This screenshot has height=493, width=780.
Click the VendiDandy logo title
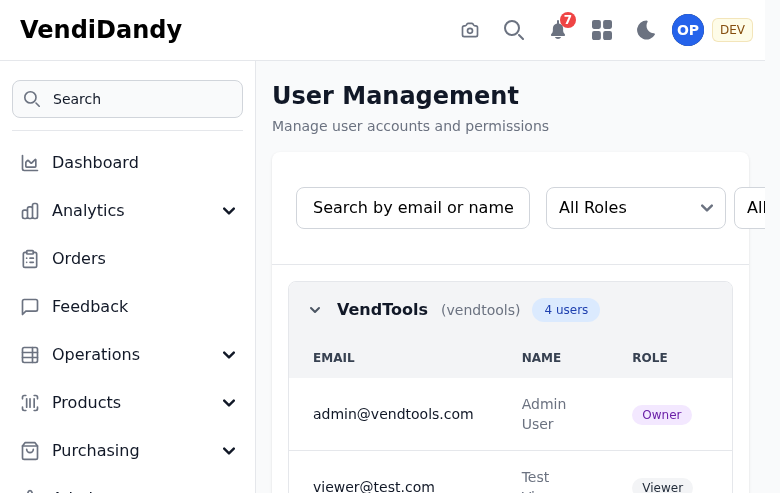point(101,29)
